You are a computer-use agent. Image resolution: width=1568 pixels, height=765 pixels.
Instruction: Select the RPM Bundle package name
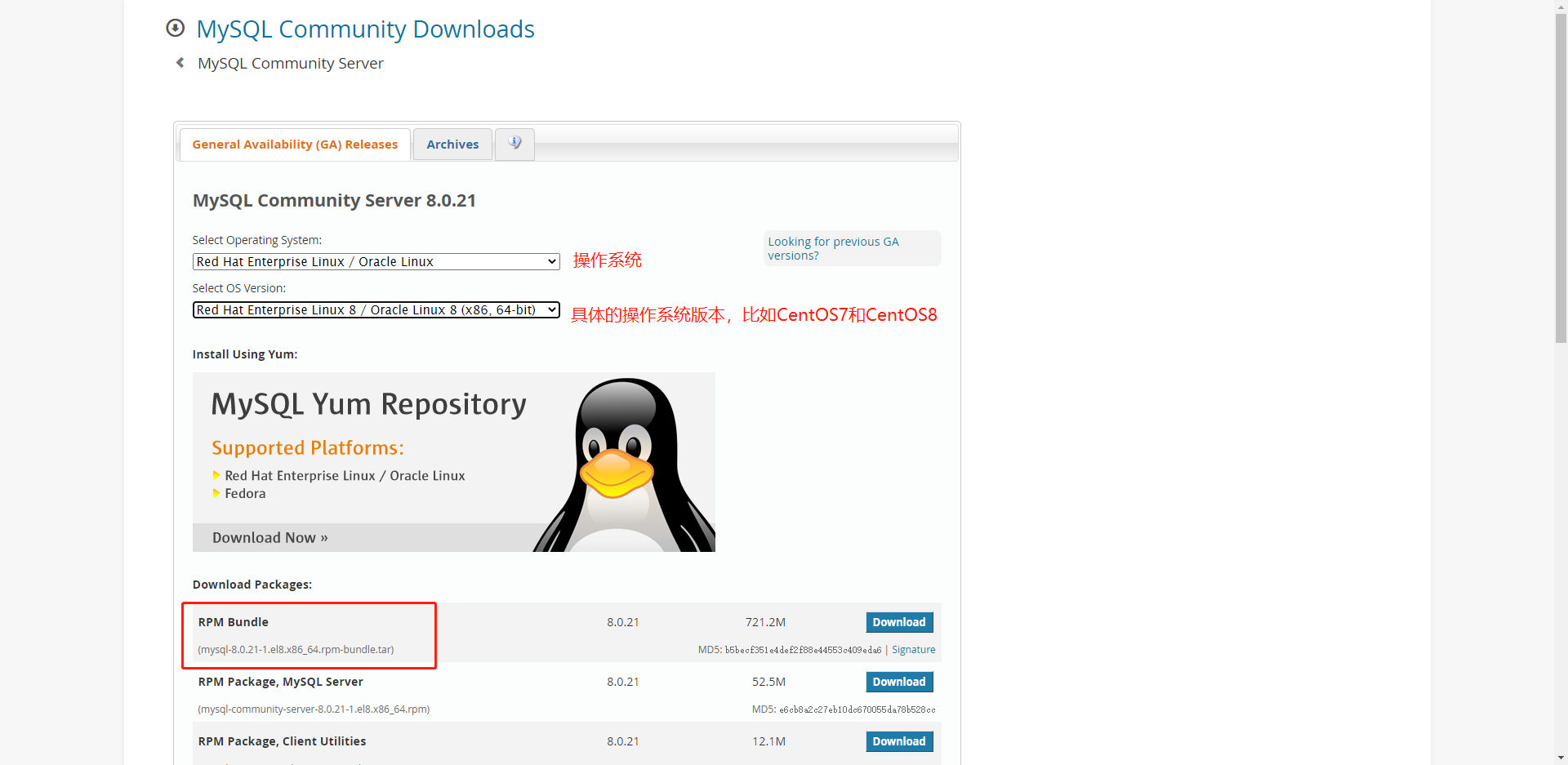(234, 622)
